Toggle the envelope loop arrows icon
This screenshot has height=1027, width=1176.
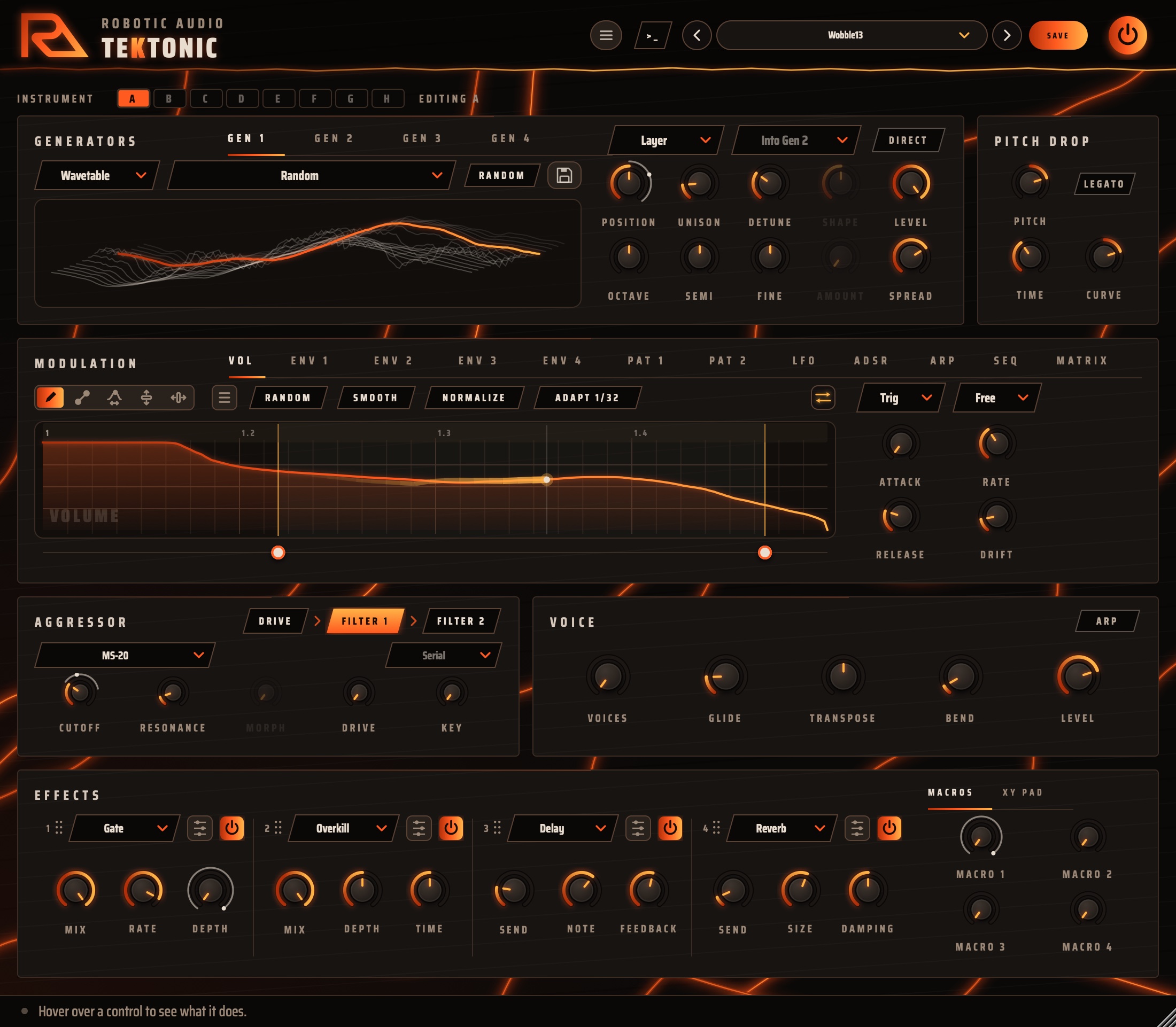pyautogui.click(x=823, y=397)
